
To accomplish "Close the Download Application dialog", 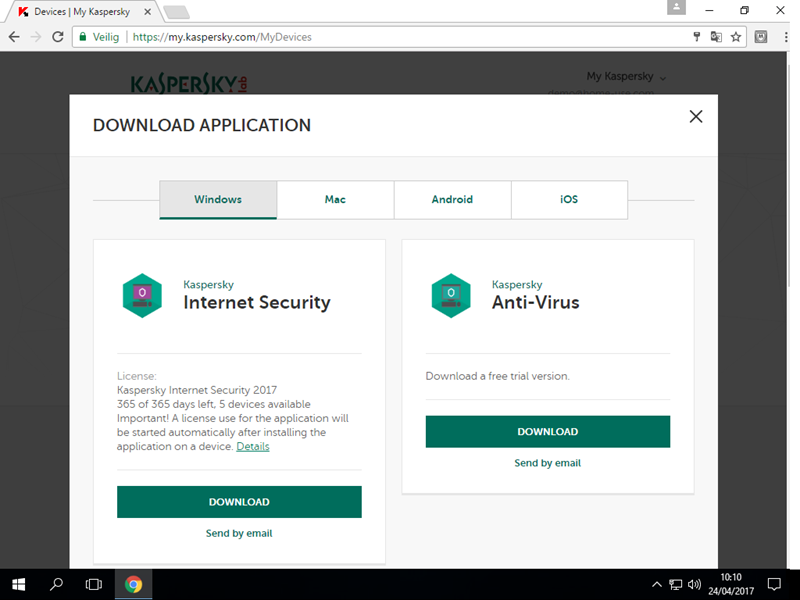I will pyautogui.click(x=696, y=117).
